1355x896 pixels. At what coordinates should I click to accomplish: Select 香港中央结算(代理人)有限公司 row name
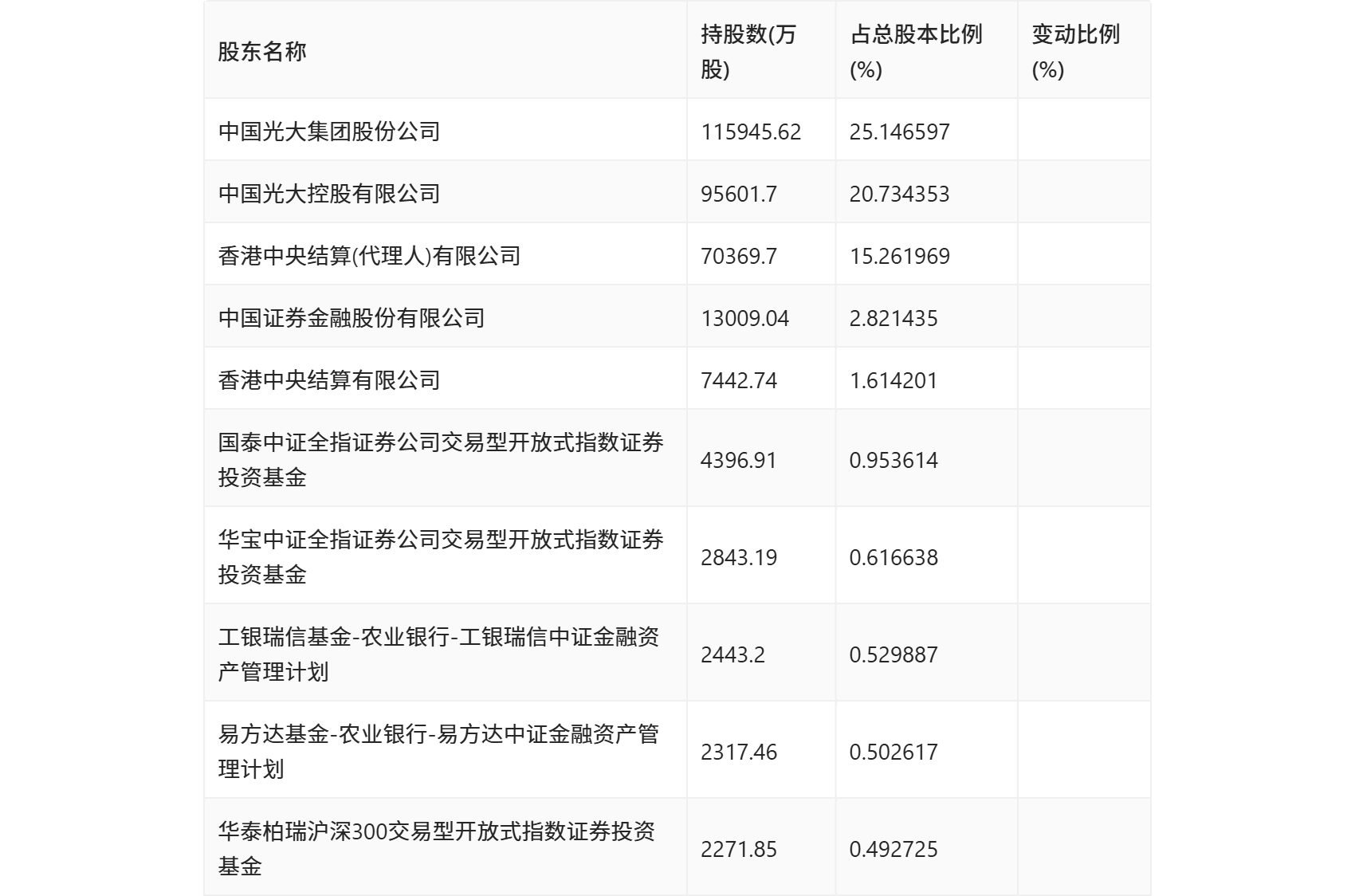369,256
